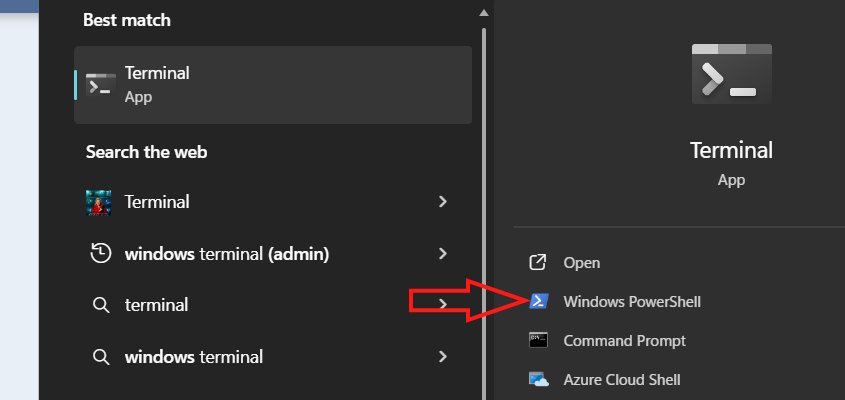845x400 pixels.
Task: Select the Terminal web result with thumbnail
Action: coord(273,202)
